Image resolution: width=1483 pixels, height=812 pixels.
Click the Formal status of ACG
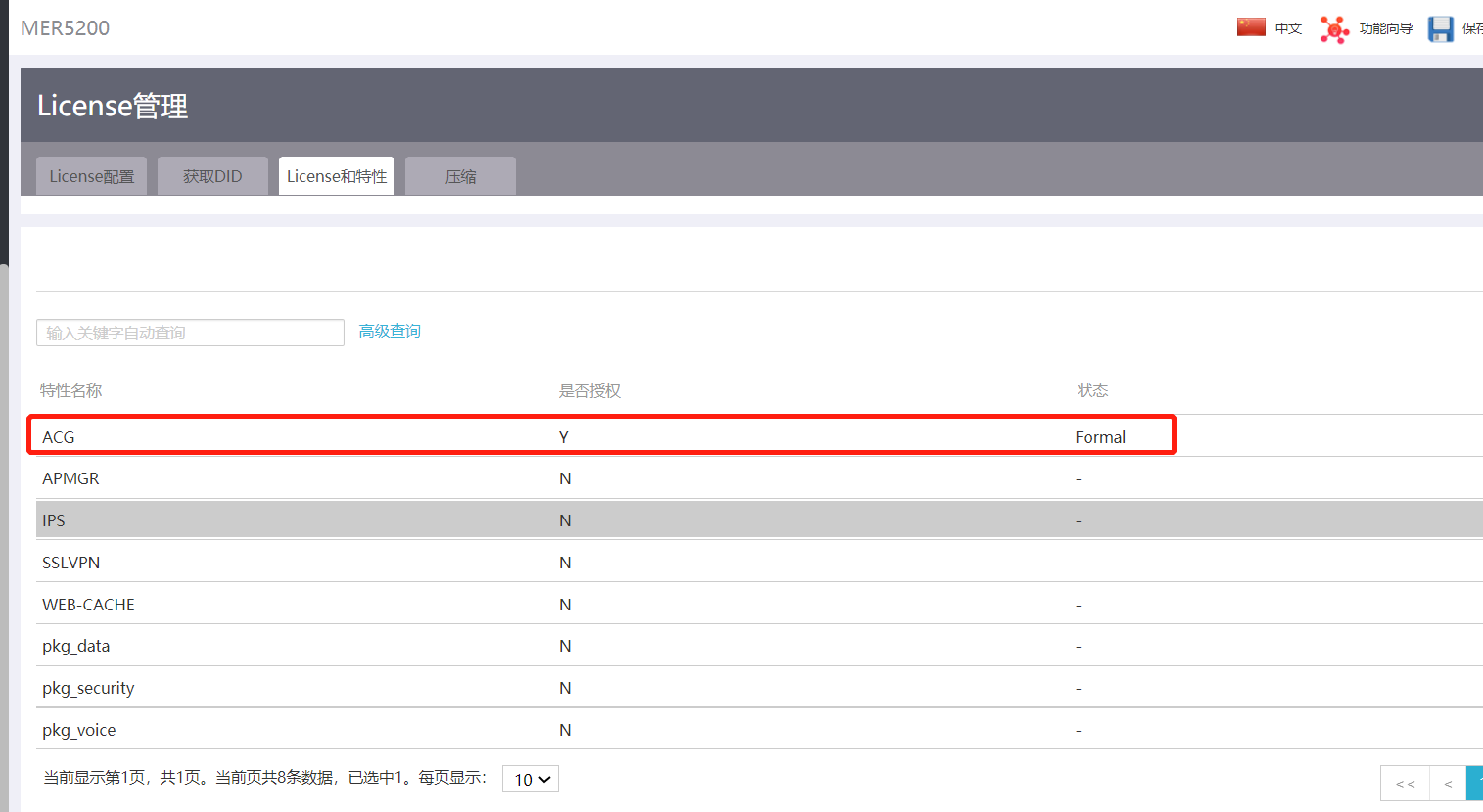pos(1100,437)
